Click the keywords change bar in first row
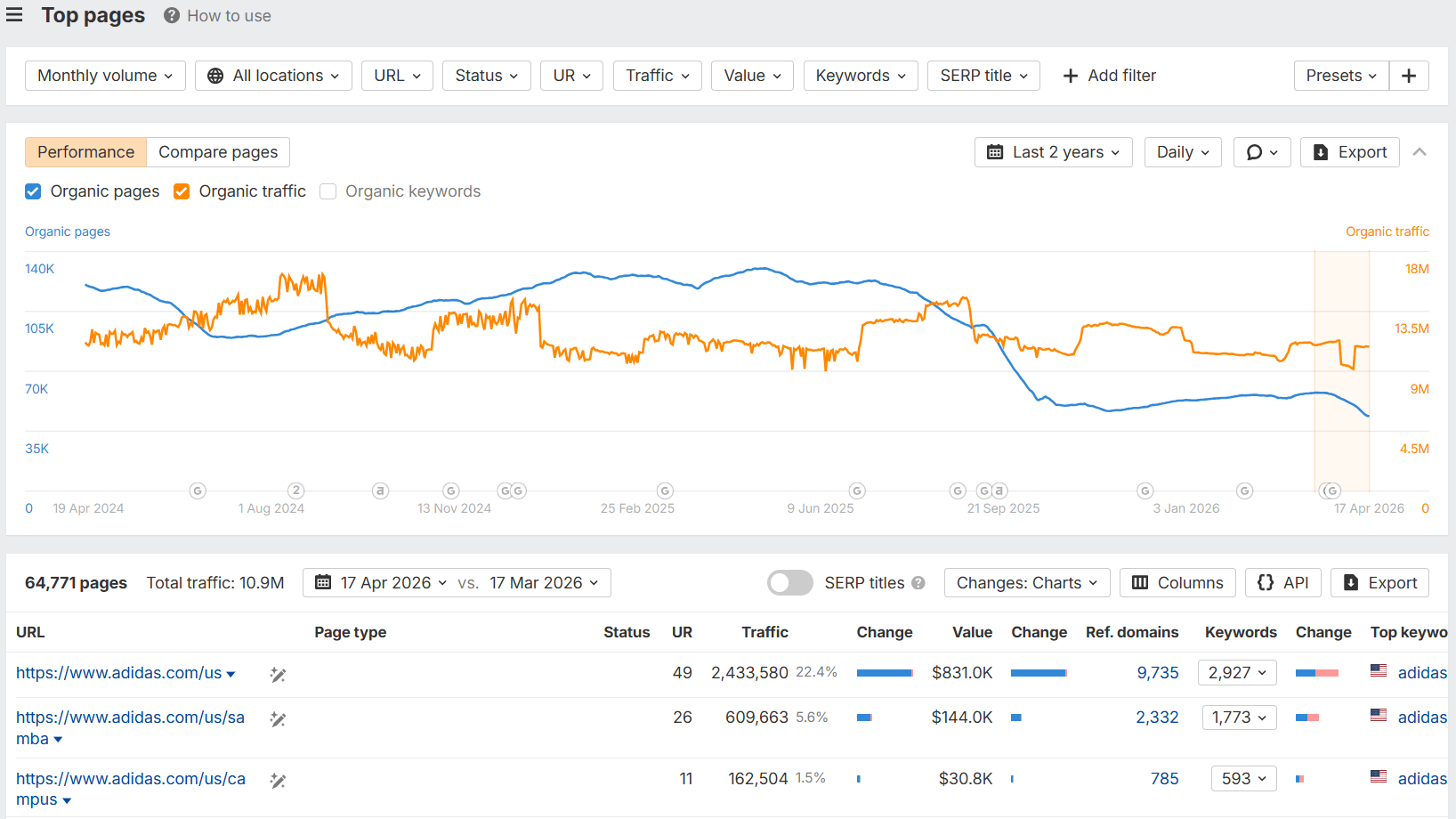 (1317, 673)
